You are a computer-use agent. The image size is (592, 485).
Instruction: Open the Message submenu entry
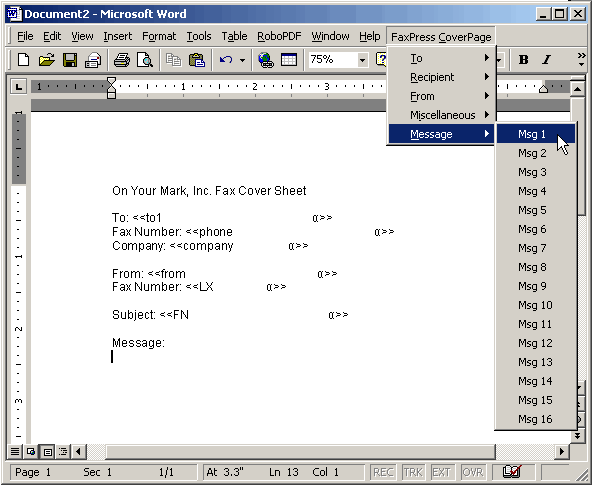click(441, 134)
